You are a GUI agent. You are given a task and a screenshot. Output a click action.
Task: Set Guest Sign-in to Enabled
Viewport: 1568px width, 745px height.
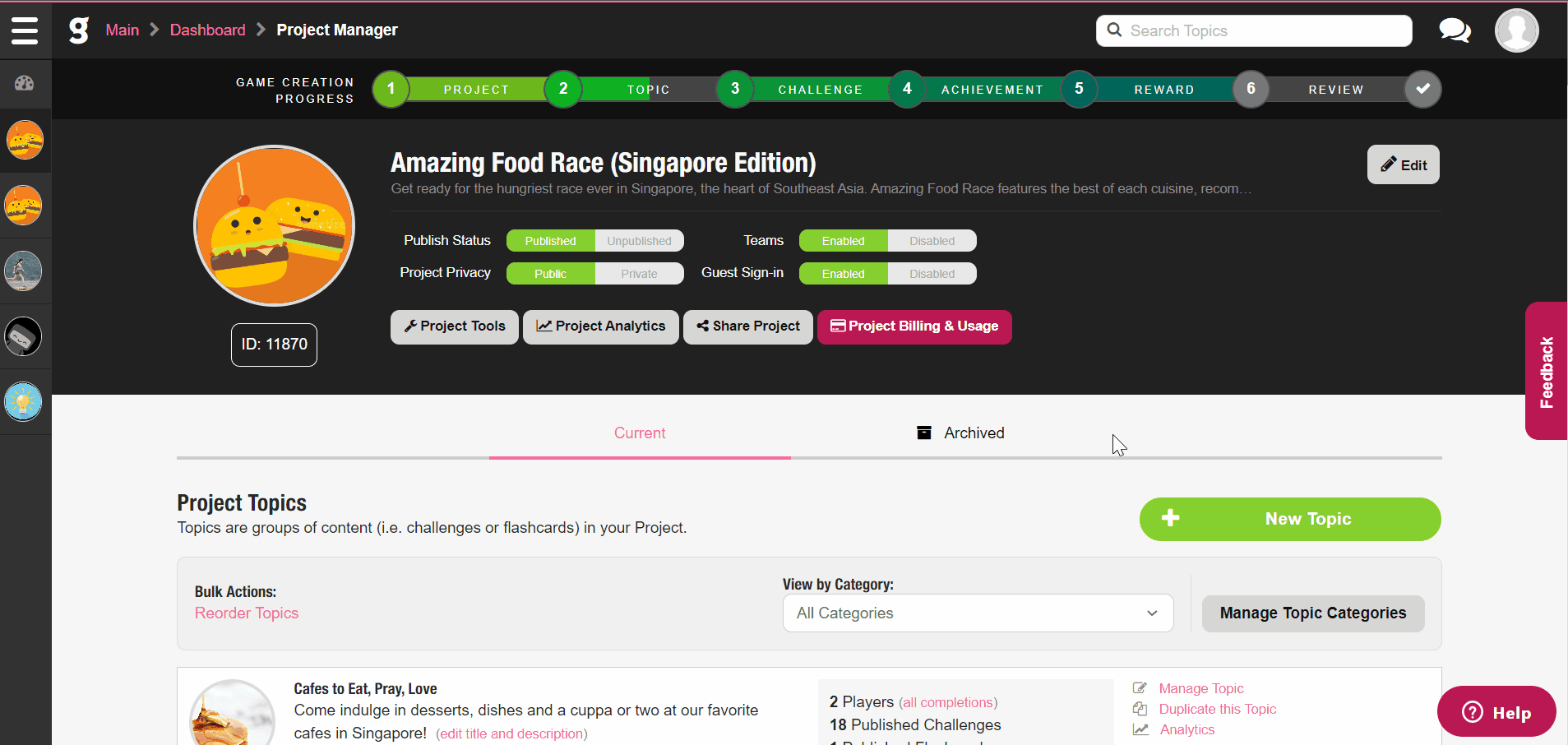click(x=844, y=274)
